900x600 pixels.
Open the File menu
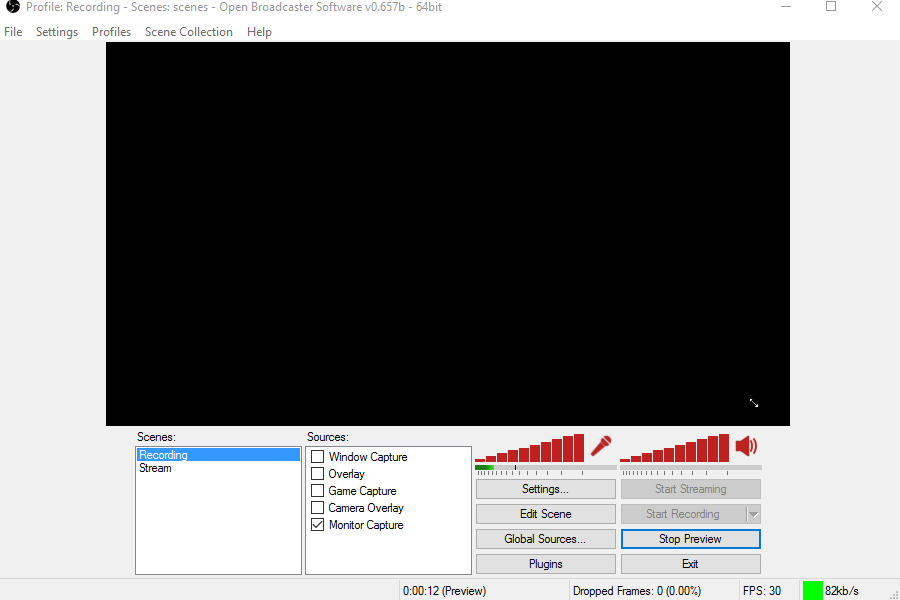click(x=13, y=32)
